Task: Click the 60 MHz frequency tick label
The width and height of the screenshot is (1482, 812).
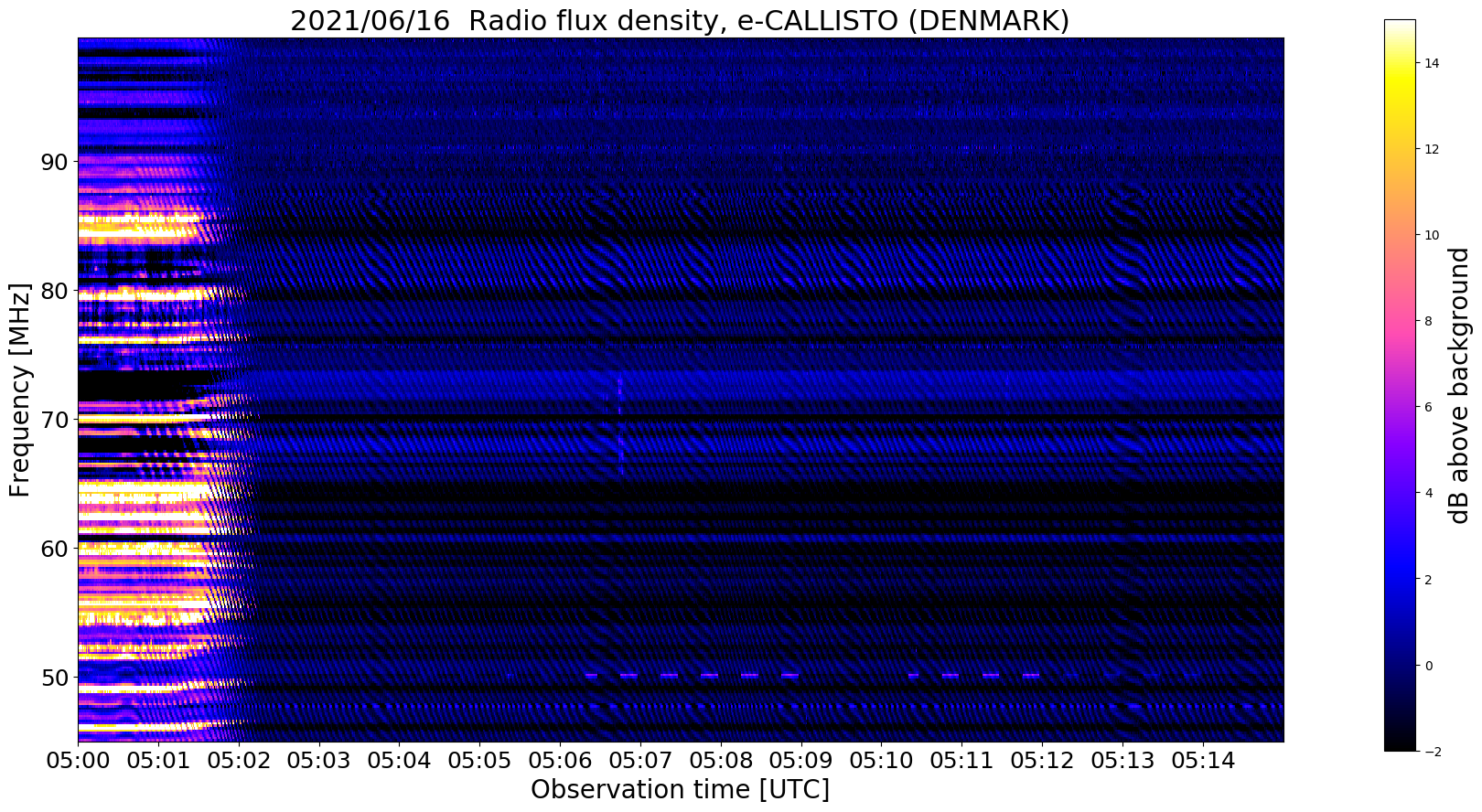Action: [54, 549]
